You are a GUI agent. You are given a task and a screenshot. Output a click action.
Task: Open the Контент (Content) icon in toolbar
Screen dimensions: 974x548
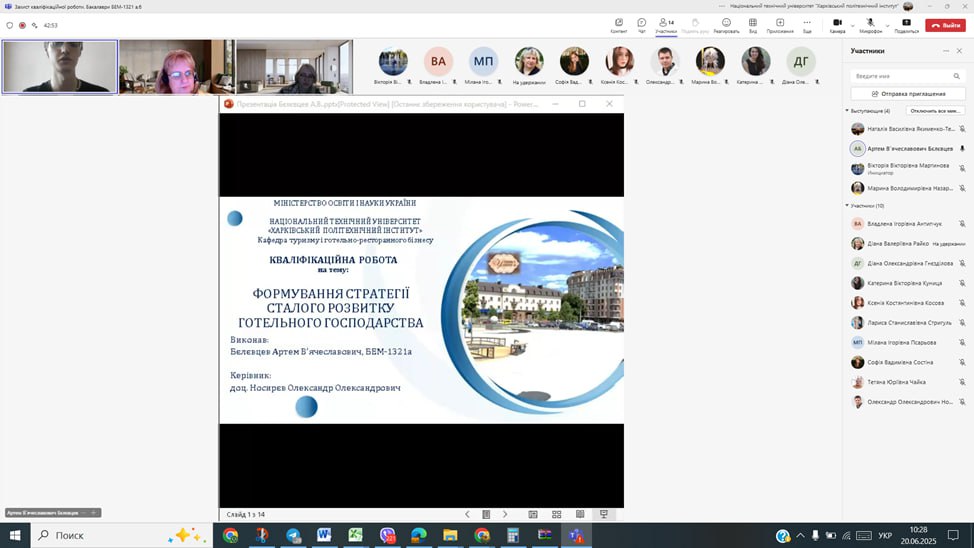619,24
